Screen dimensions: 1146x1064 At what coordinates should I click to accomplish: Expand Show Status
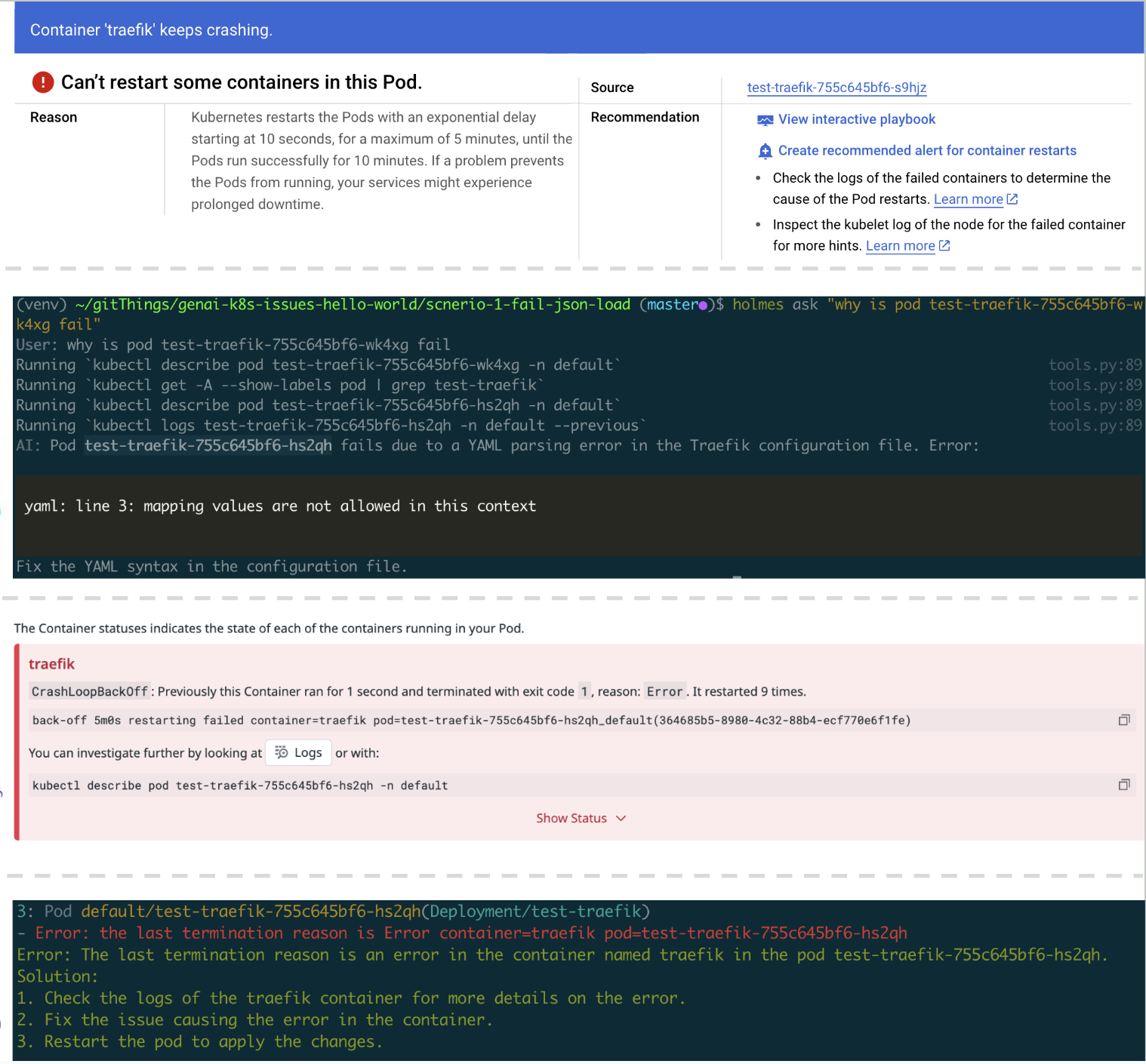pyautogui.click(x=581, y=818)
